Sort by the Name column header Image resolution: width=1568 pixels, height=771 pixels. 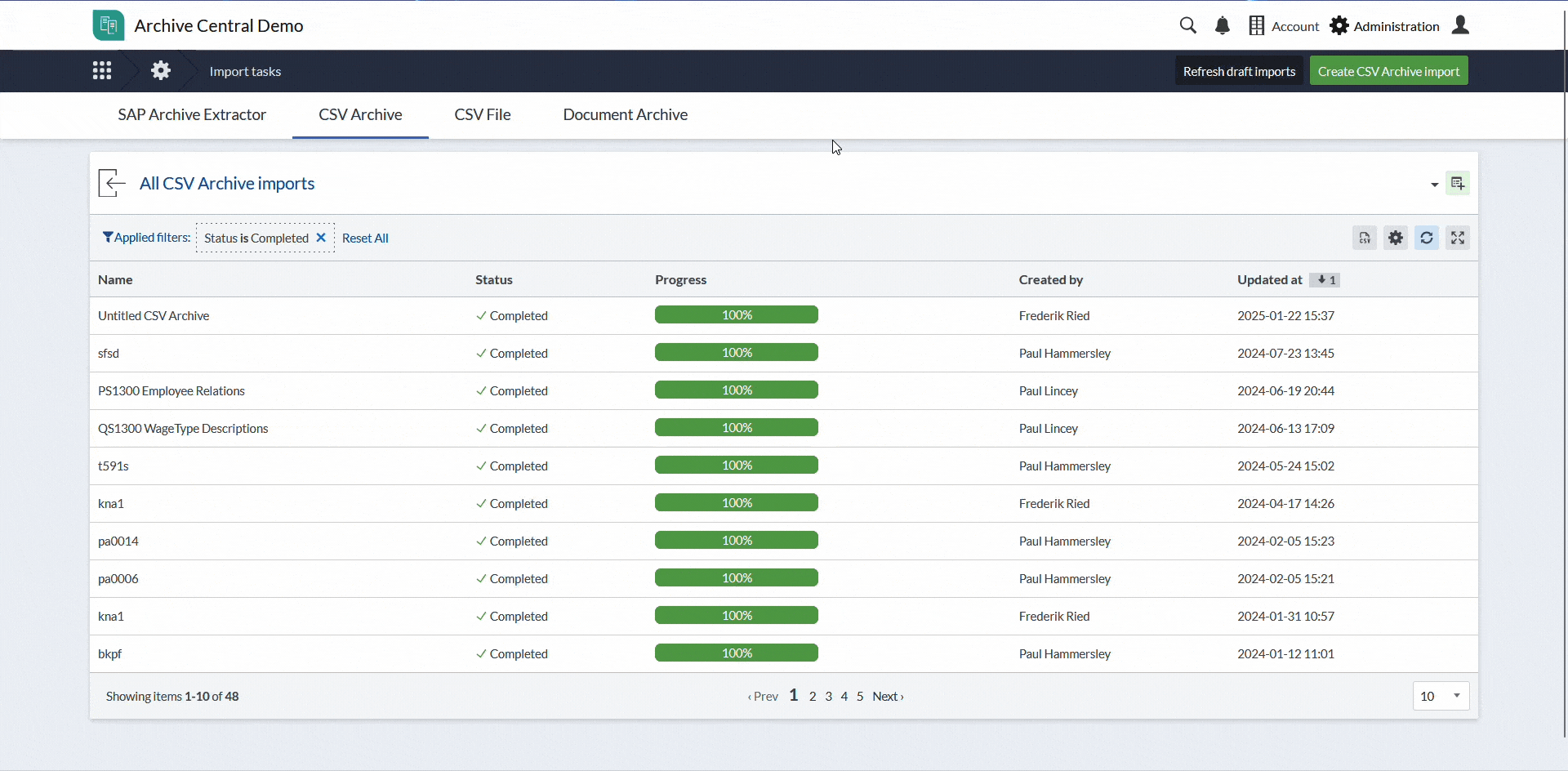pos(115,280)
